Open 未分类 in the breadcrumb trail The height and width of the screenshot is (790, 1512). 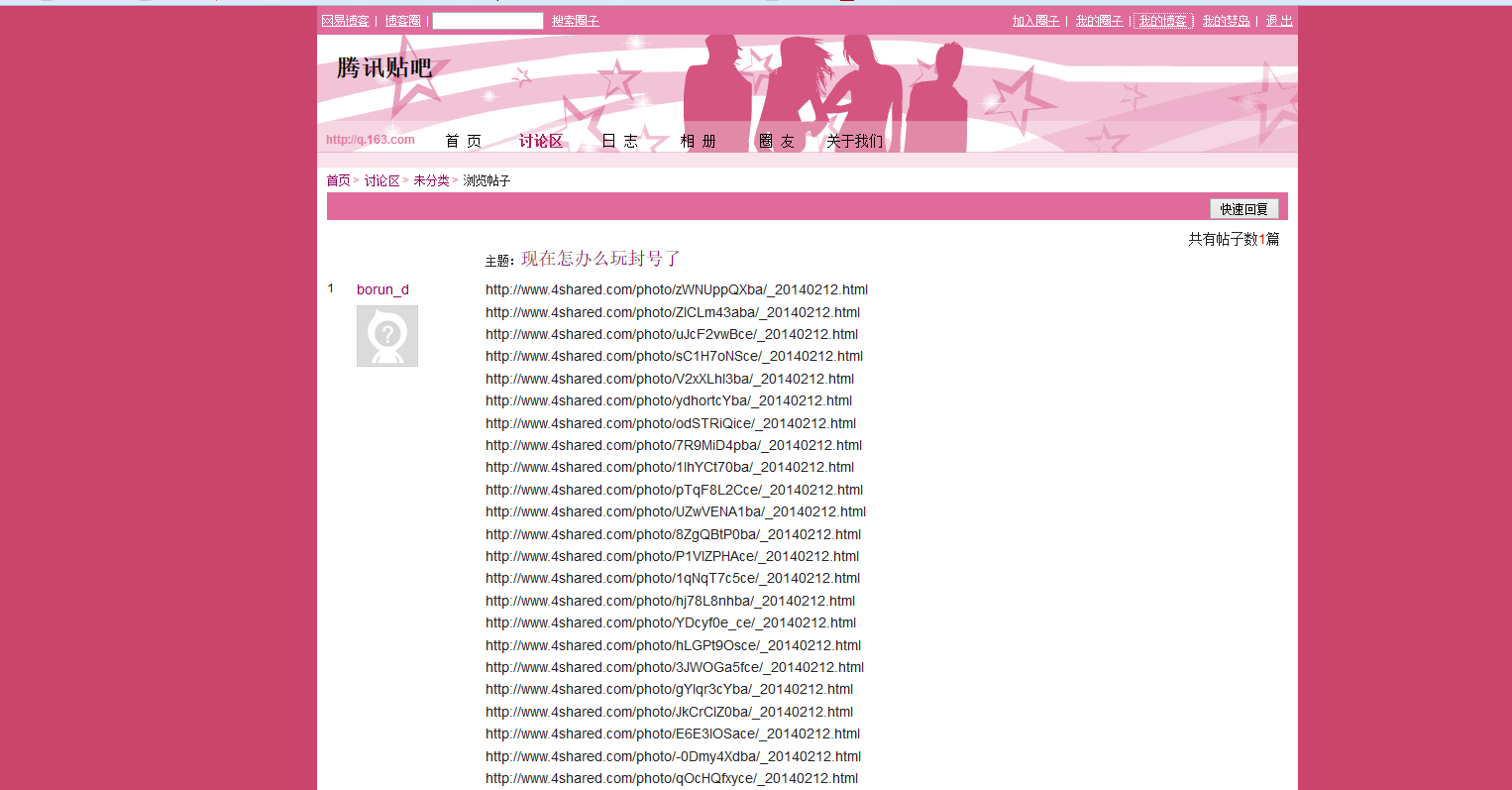[430, 180]
